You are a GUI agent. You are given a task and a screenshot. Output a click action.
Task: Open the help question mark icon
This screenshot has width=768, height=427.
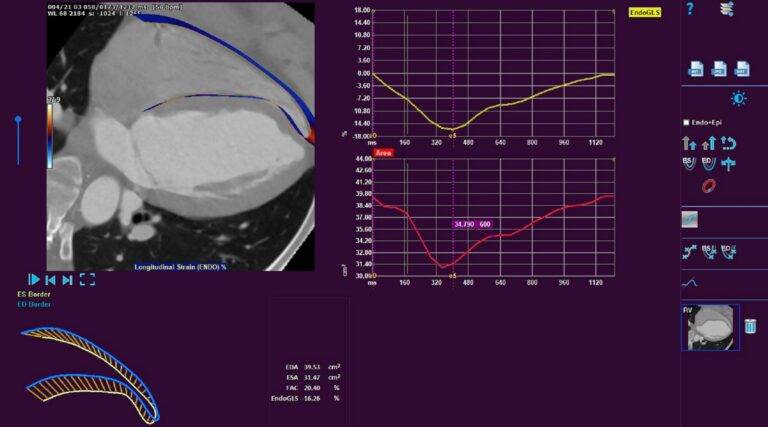[689, 9]
